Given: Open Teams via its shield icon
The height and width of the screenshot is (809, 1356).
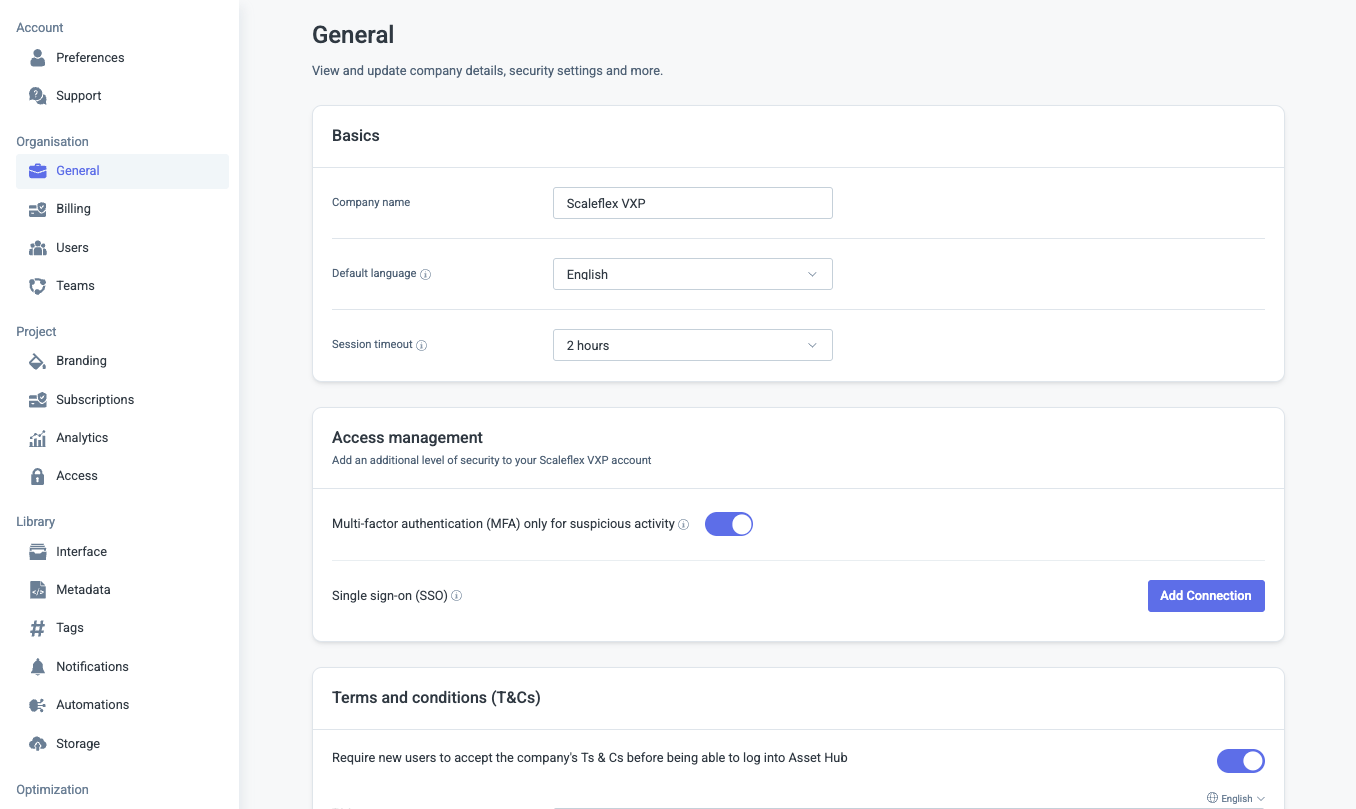Looking at the screenshot, I should point(37,286).
